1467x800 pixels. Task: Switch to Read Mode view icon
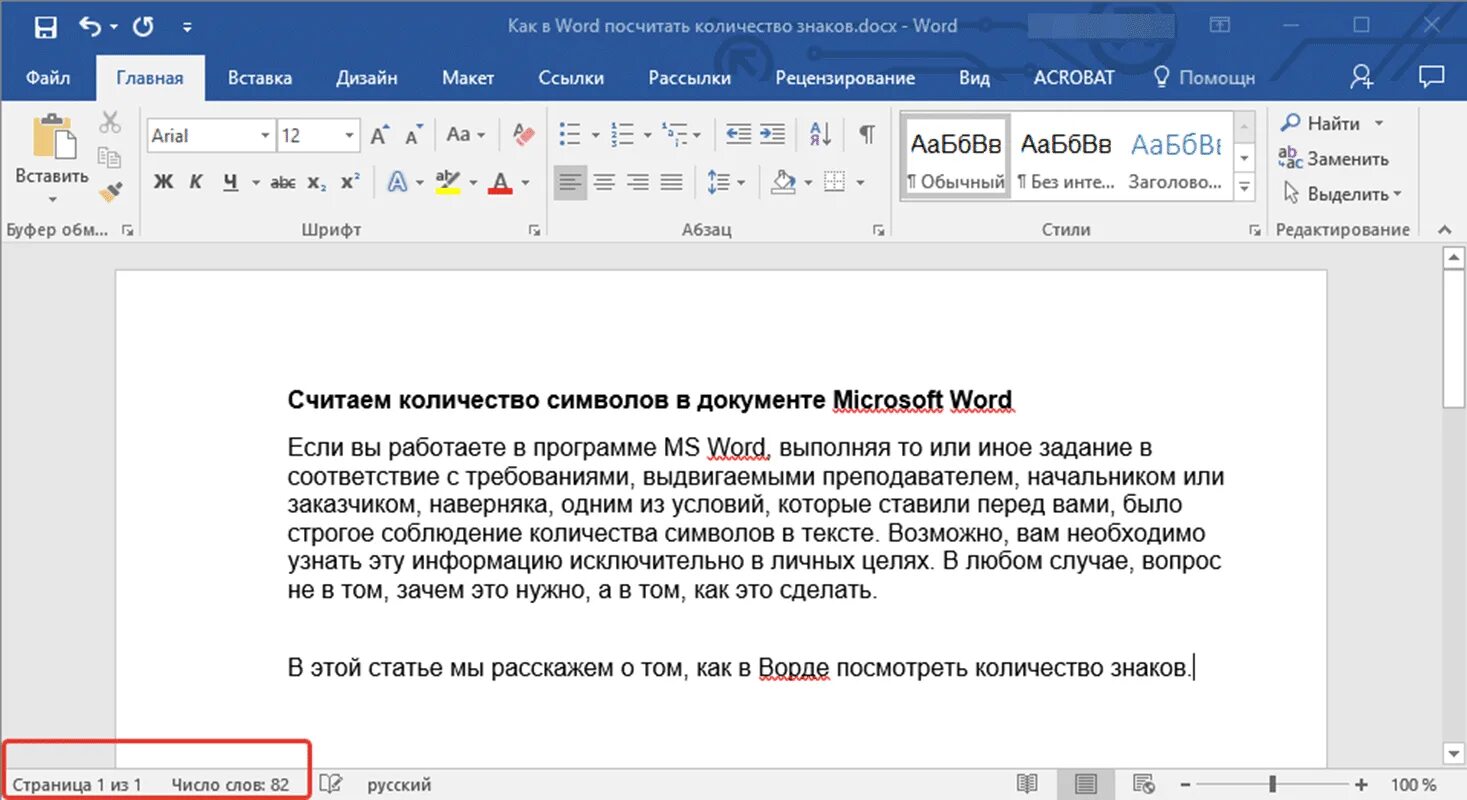coord(1027,784)
